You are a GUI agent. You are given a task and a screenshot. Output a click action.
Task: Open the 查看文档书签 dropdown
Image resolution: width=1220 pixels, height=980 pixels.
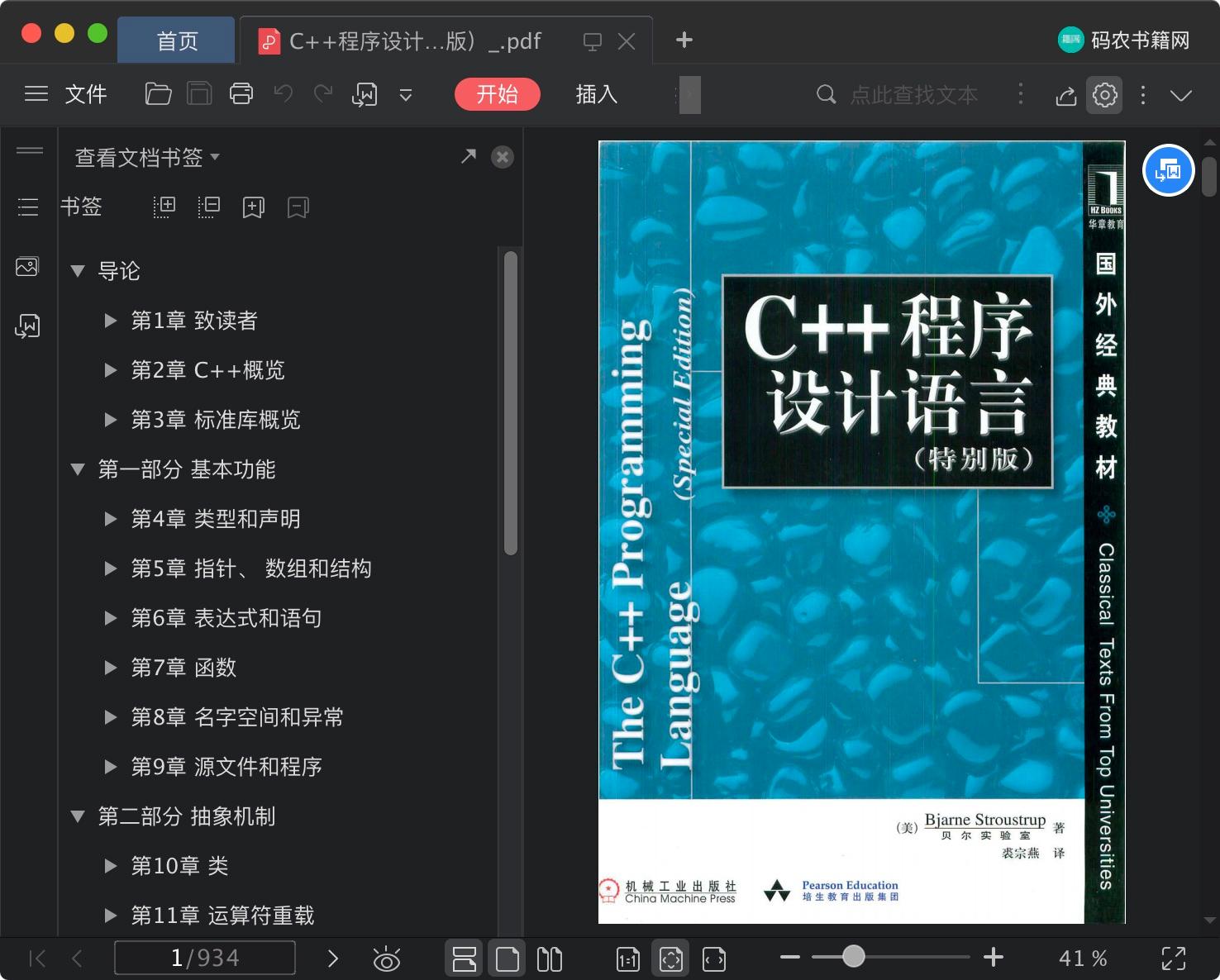tap(147, 157)
